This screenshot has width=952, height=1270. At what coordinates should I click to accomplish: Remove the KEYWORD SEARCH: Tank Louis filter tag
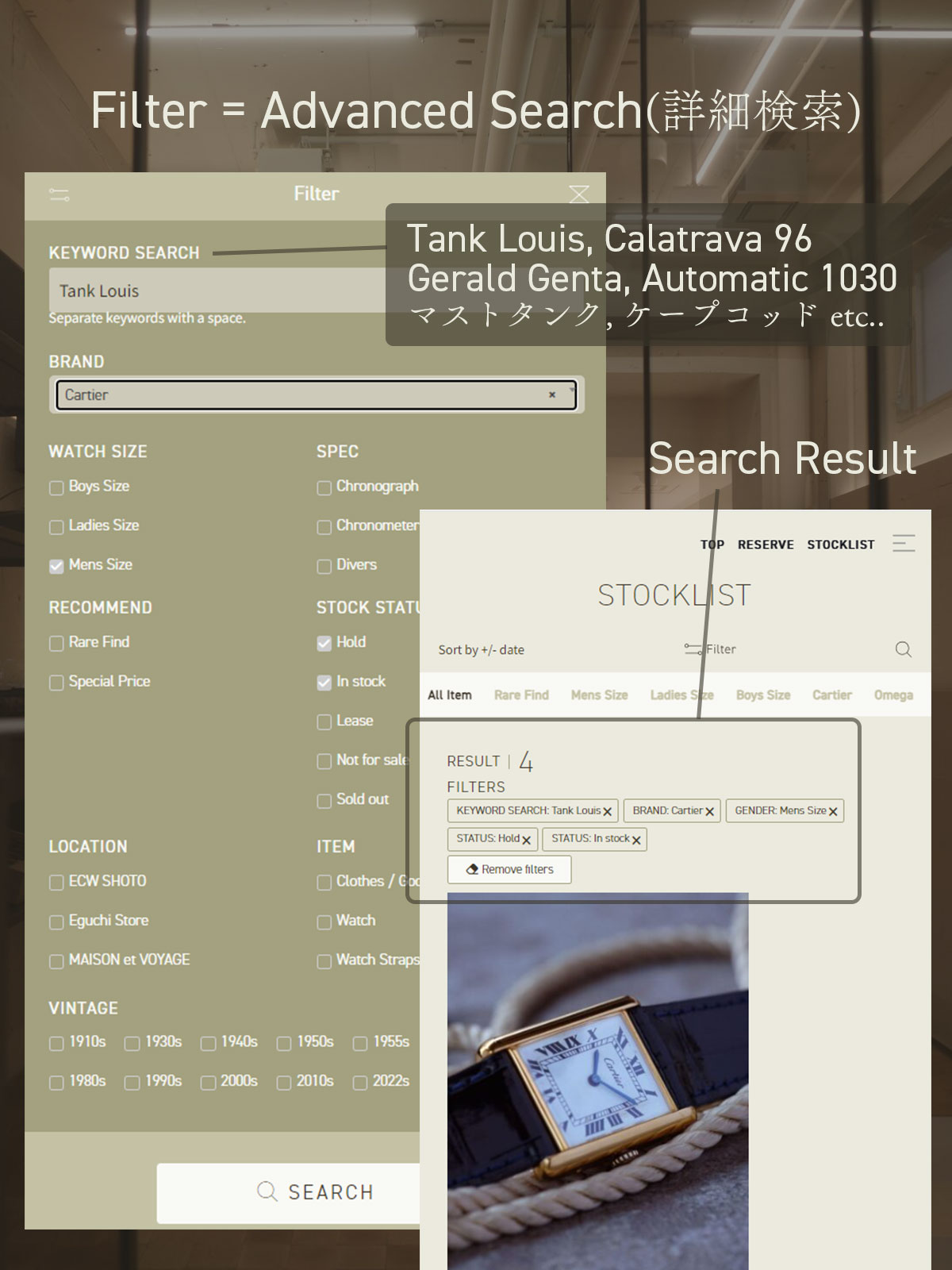(x=608, y=811)
